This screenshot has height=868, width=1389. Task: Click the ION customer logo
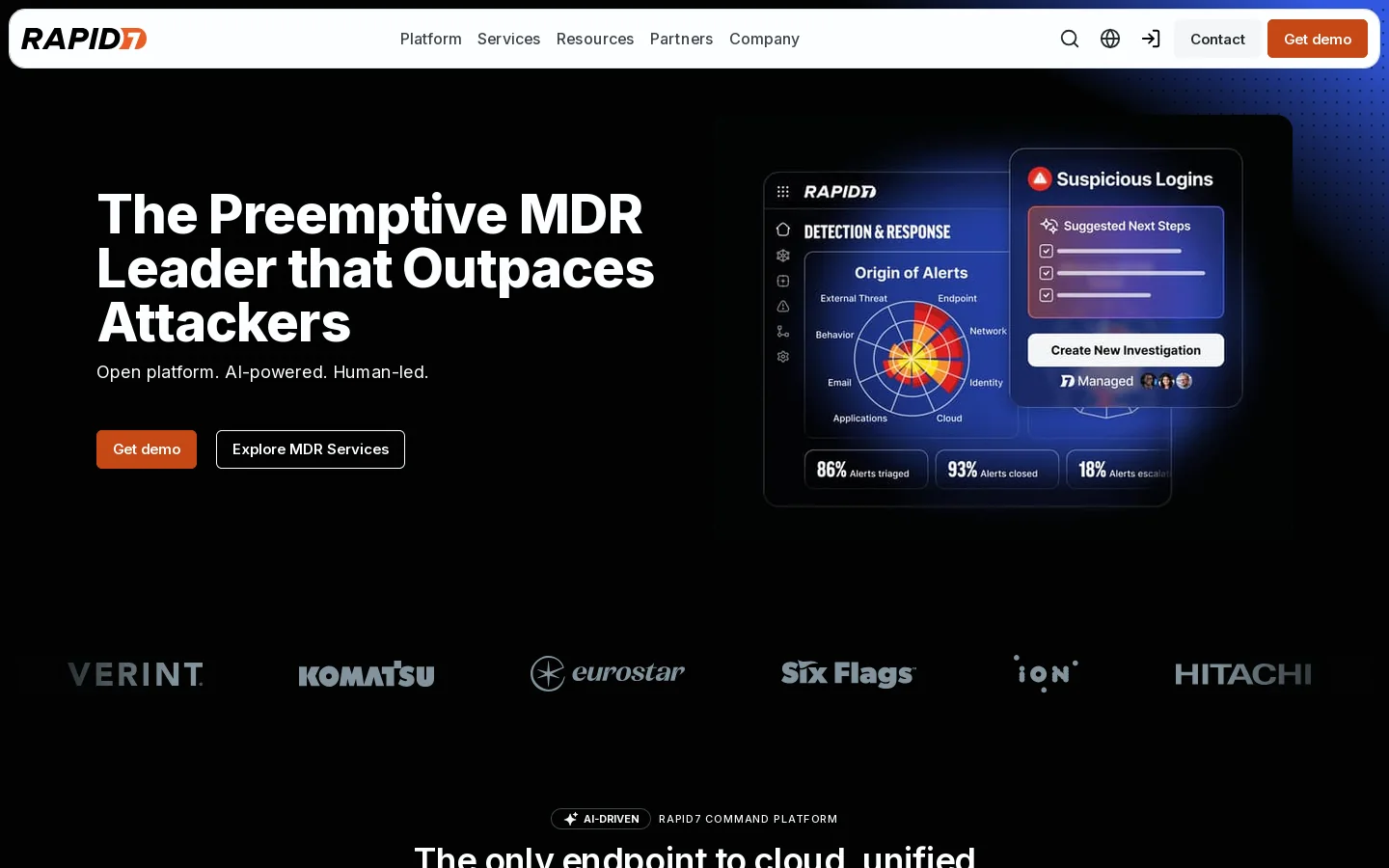[1046, 673]
